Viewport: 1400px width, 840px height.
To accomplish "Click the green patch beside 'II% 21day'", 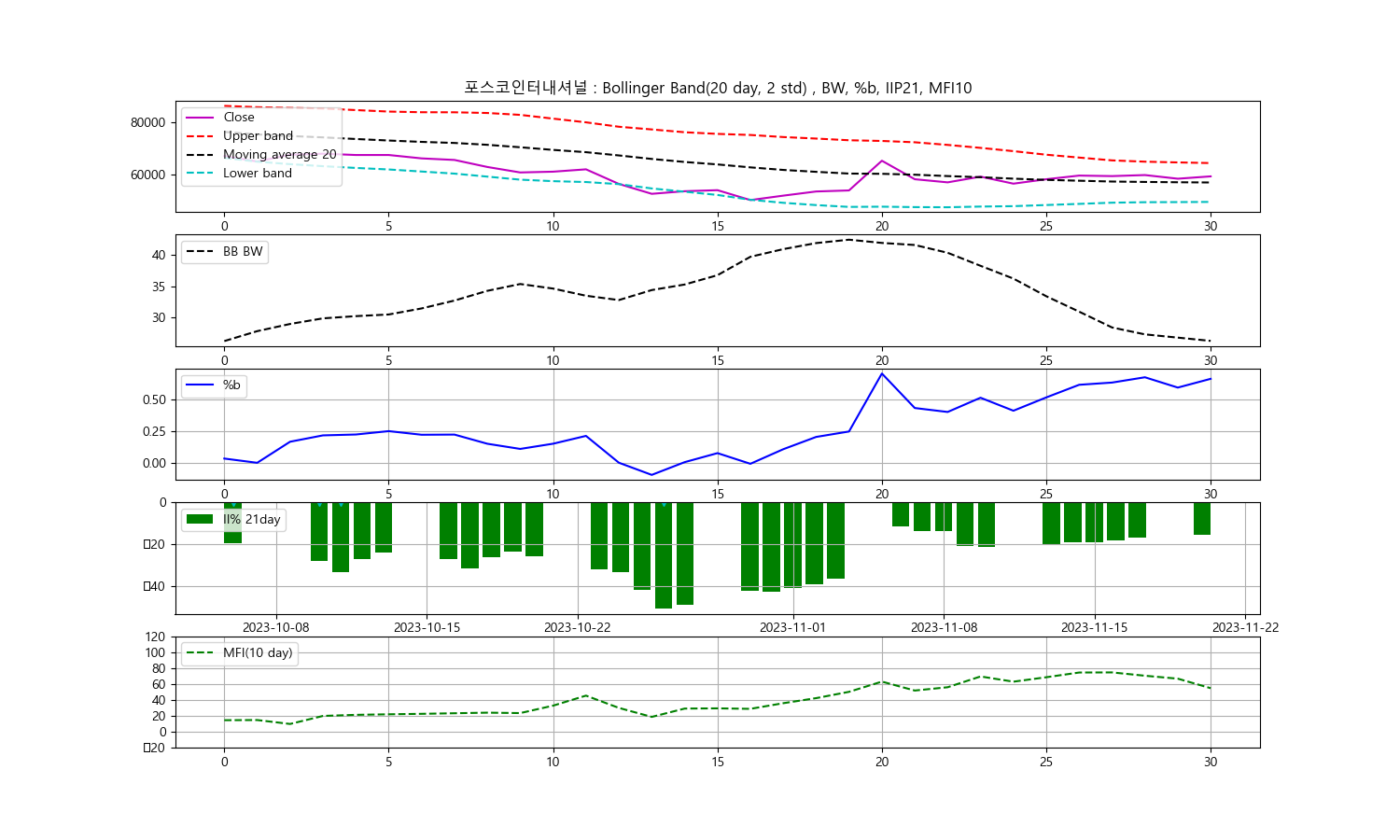I will tap(201, 519).
